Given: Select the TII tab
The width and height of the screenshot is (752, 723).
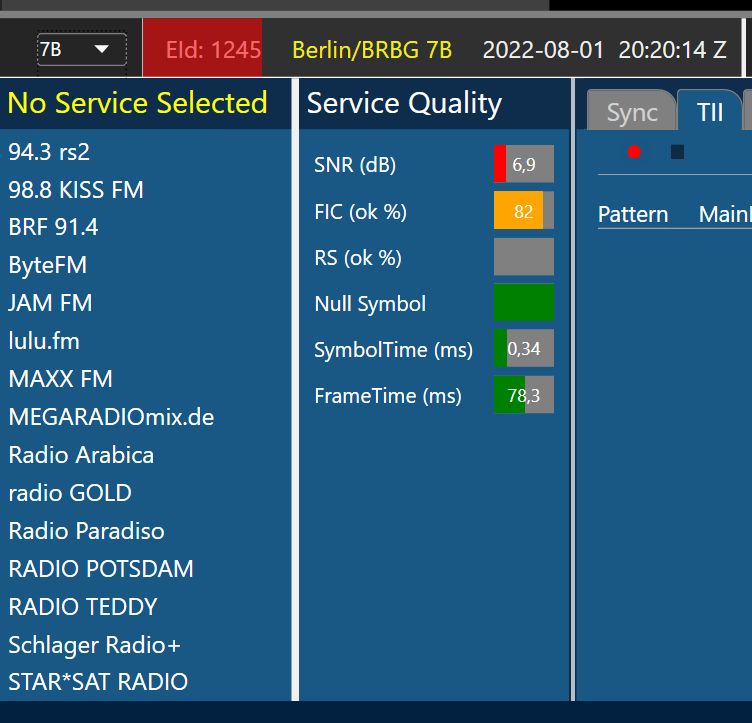Looking at the screenshot, I should click(710, 112).
